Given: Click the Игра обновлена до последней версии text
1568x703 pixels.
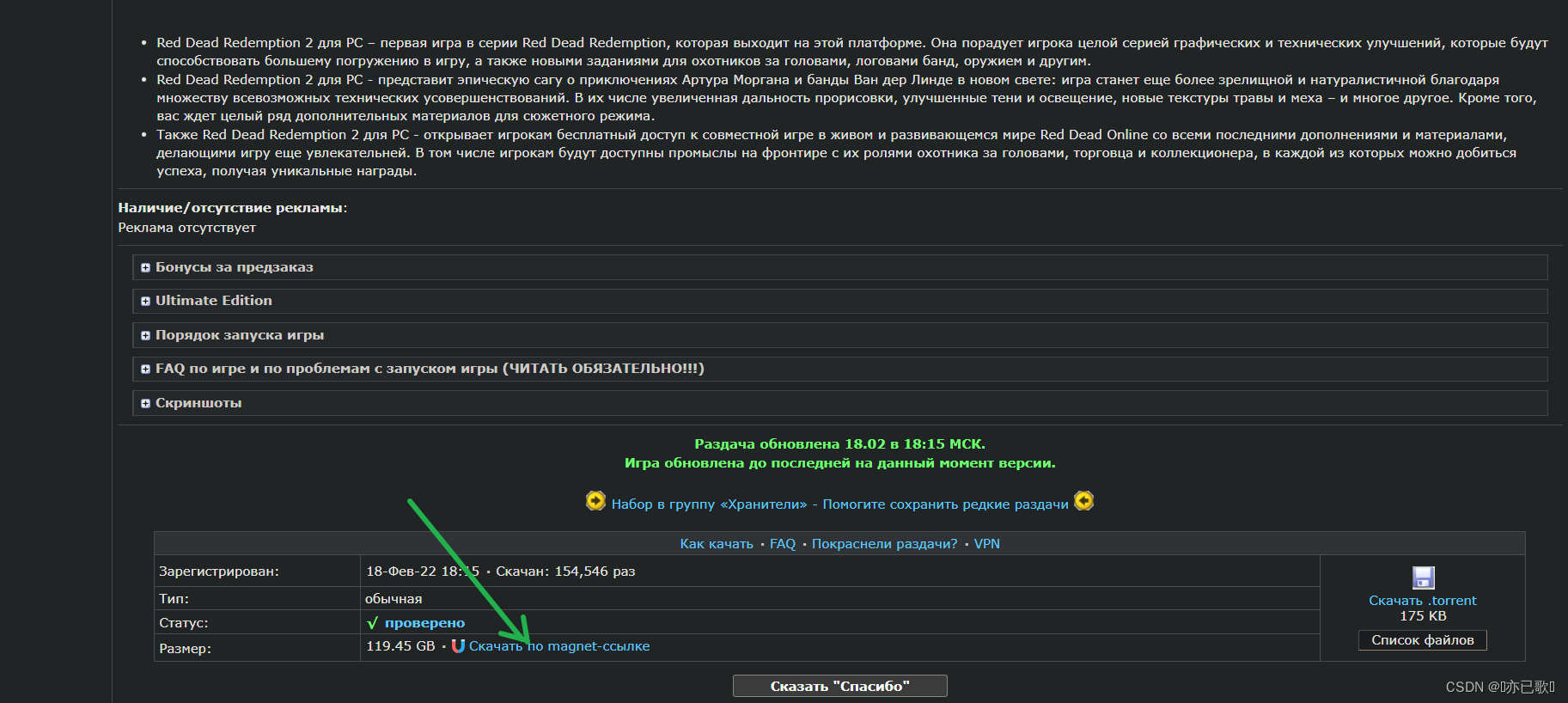Looking at the screenshot, I should pos(839,463).
